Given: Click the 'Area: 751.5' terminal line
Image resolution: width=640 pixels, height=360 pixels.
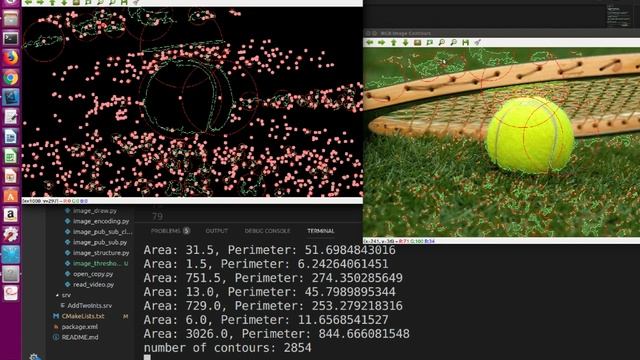Looking at the screenshot, I should pos(273,278).
